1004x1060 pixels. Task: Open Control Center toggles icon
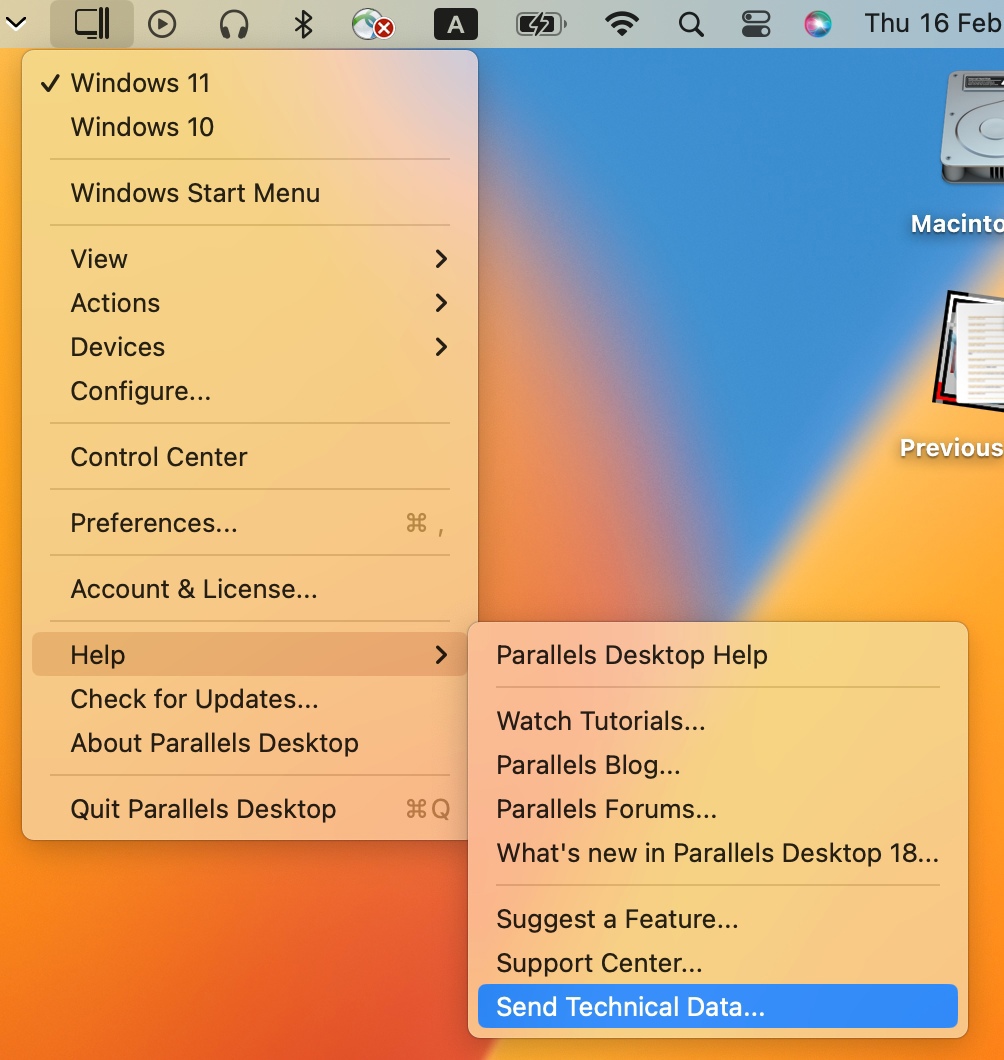pos(756,23)
